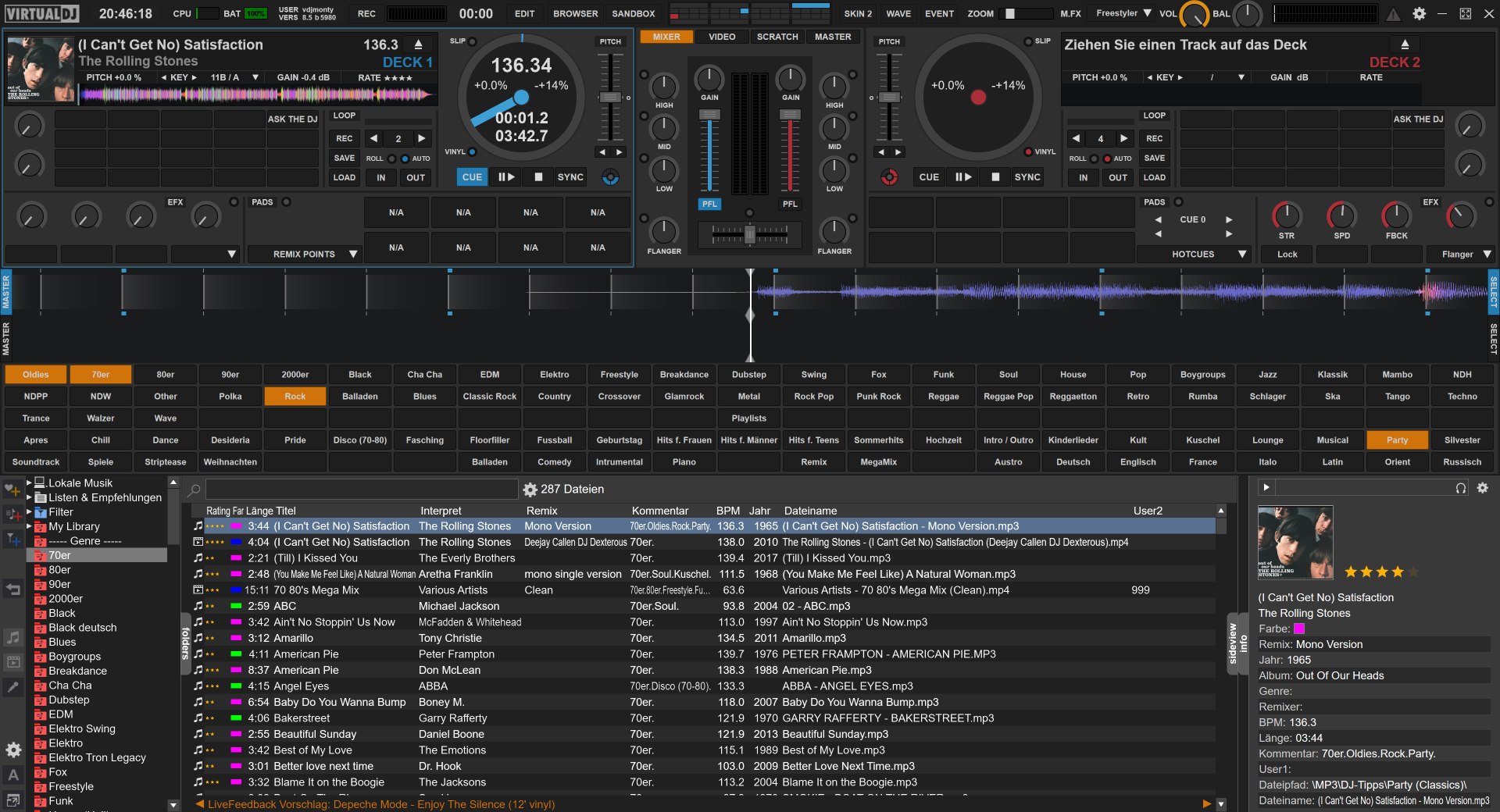Toggle video file filter icon
Screen dimensions: 1500x812
tap(13, 662)
